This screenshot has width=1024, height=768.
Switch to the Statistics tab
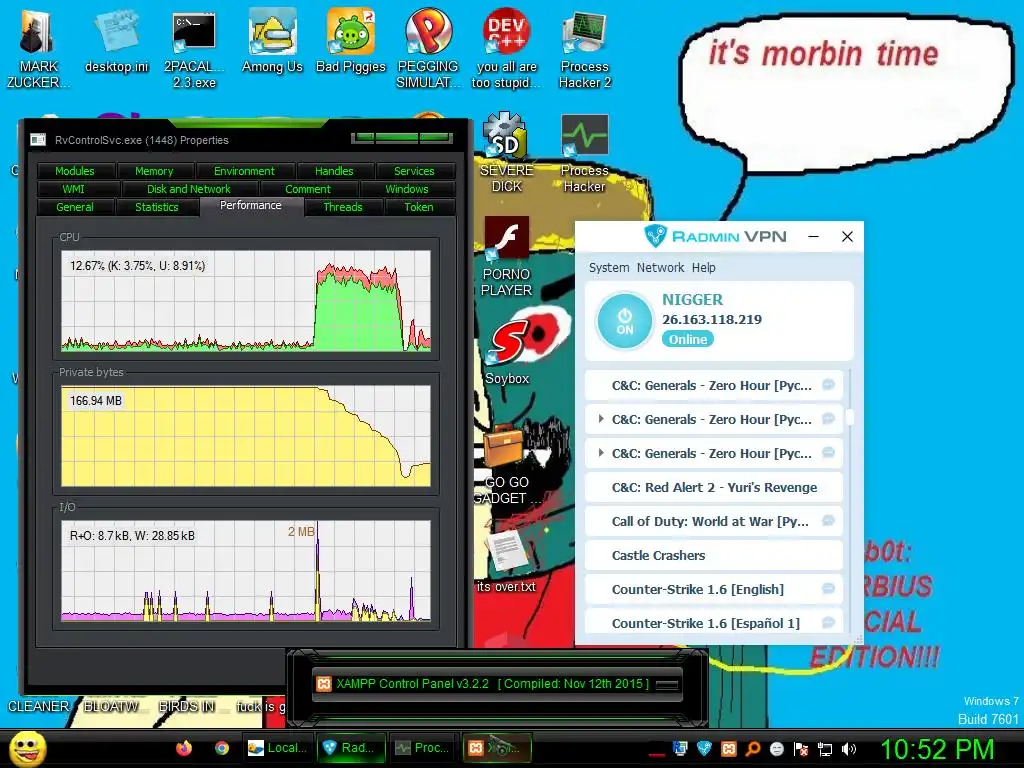[157, 207]
